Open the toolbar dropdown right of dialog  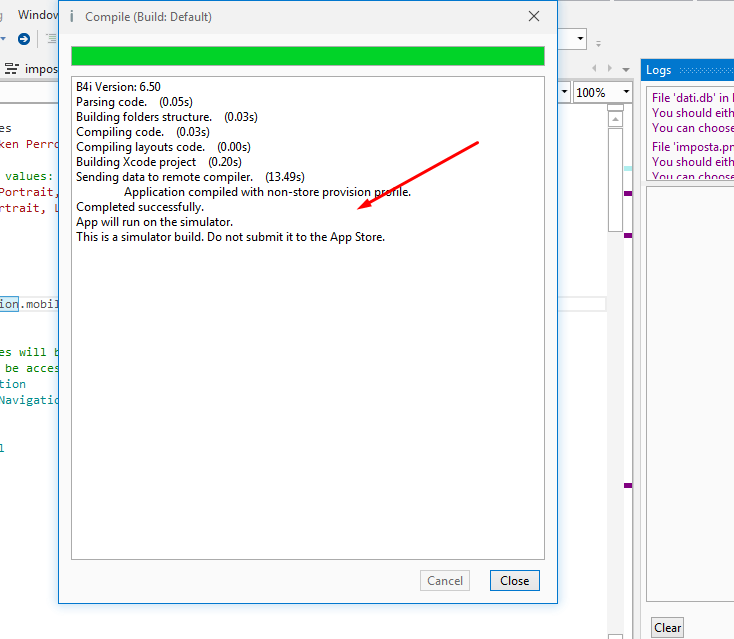pyautogui.click(x=580, y=38)
